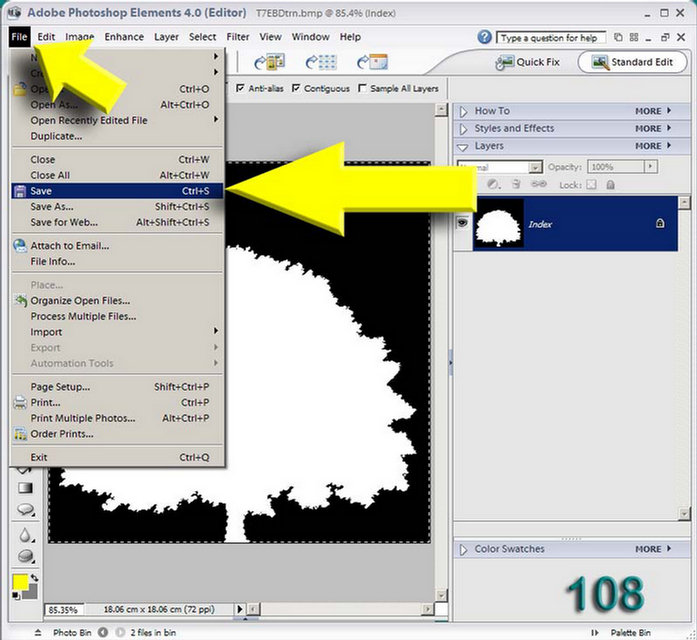Hide the Index layer eye icon
Screen dimensions: 697x640
pyautogui.click(x=462, y=222)
